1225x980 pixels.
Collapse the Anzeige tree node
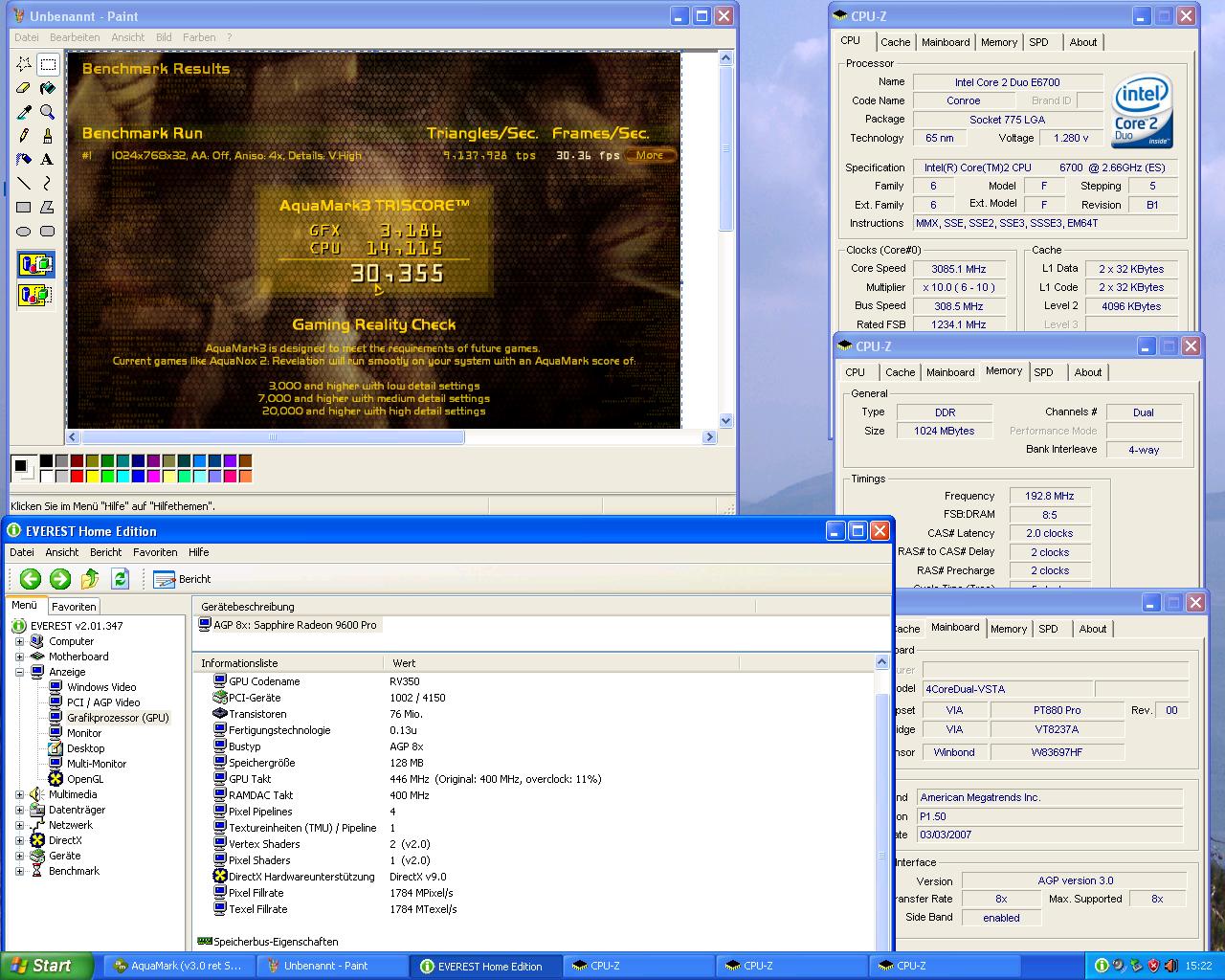(x=19, y=672)
